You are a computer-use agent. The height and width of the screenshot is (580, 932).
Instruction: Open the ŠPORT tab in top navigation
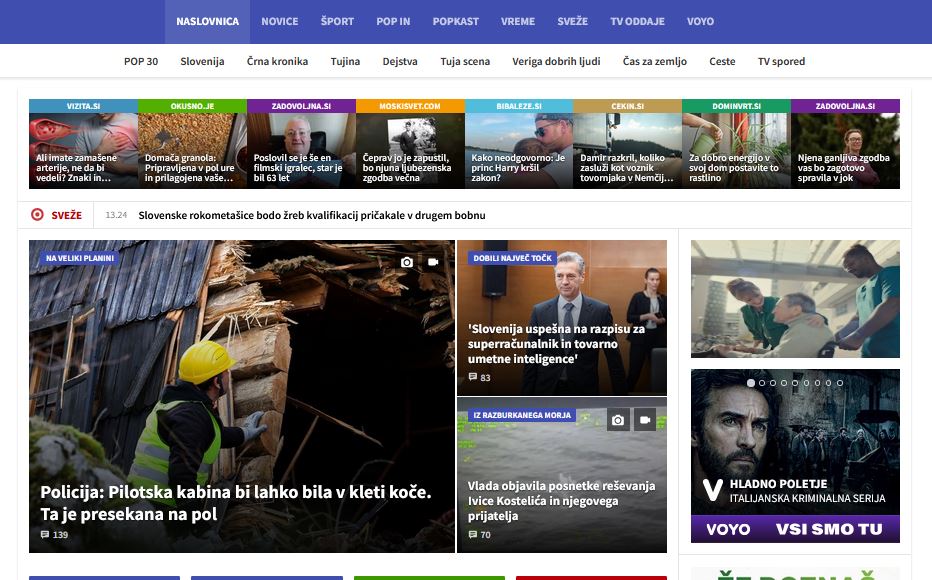(337, 21)
